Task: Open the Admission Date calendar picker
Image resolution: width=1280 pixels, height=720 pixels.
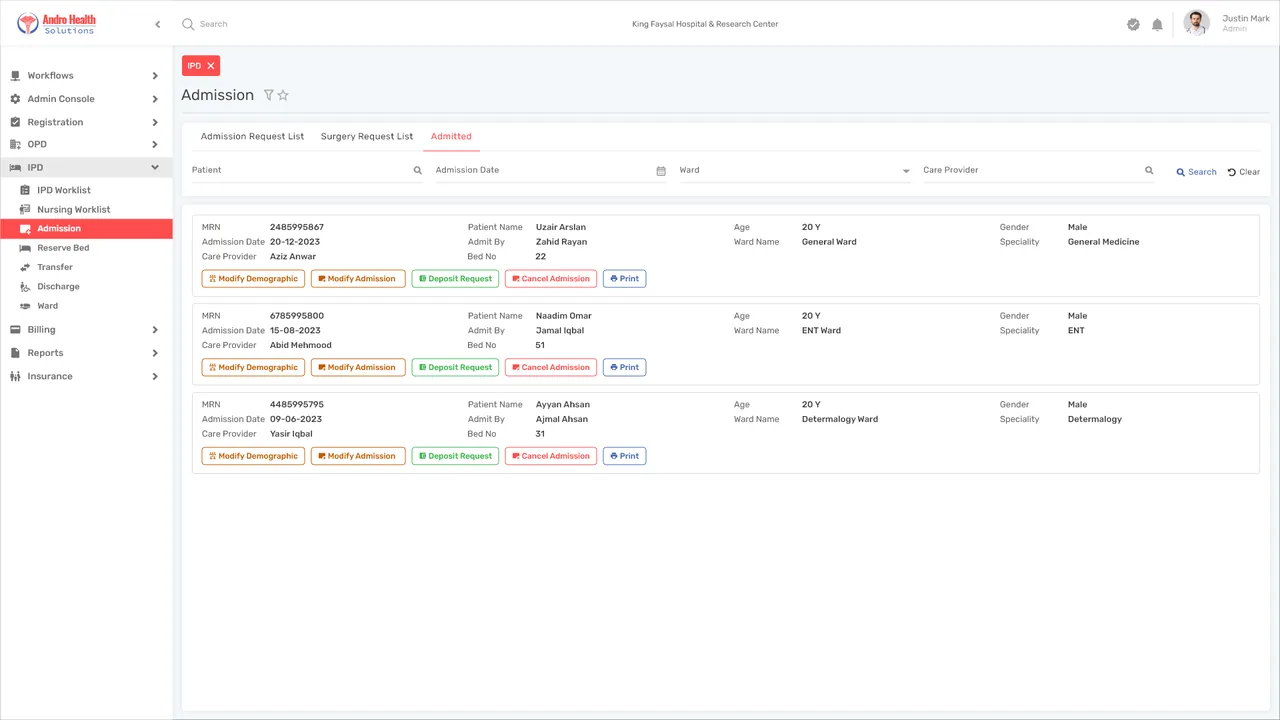Action: point(661,171)
